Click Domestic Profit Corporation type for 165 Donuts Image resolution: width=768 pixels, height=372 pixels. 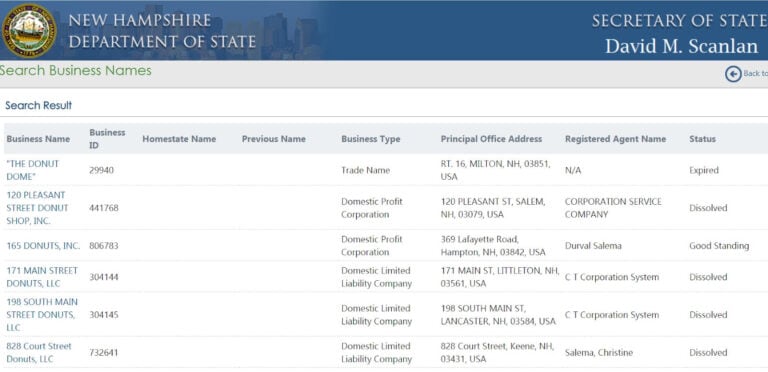pyautogui.click(x=372, y=245)
